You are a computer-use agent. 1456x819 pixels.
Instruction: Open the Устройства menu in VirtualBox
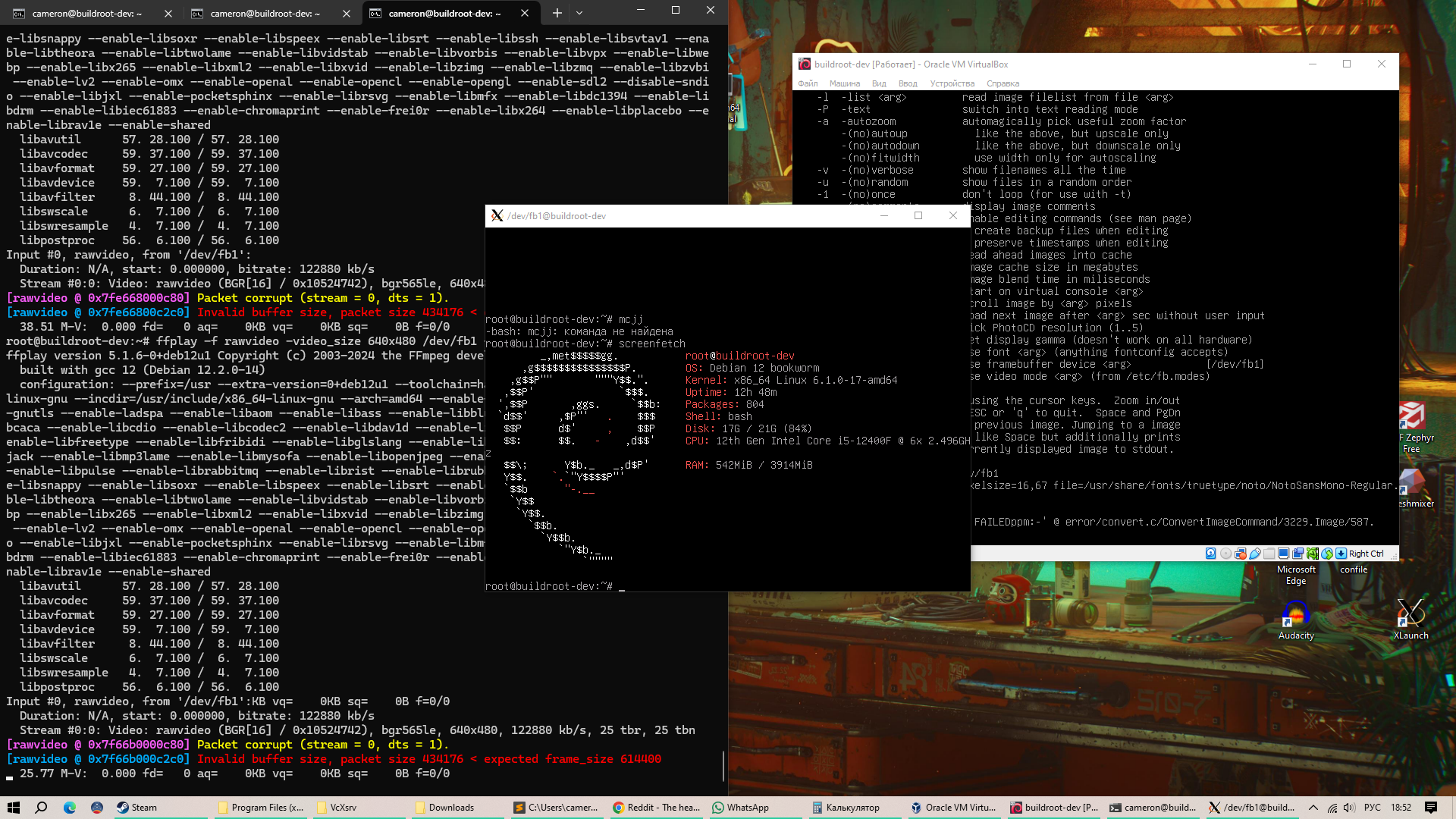coord(952,83)
